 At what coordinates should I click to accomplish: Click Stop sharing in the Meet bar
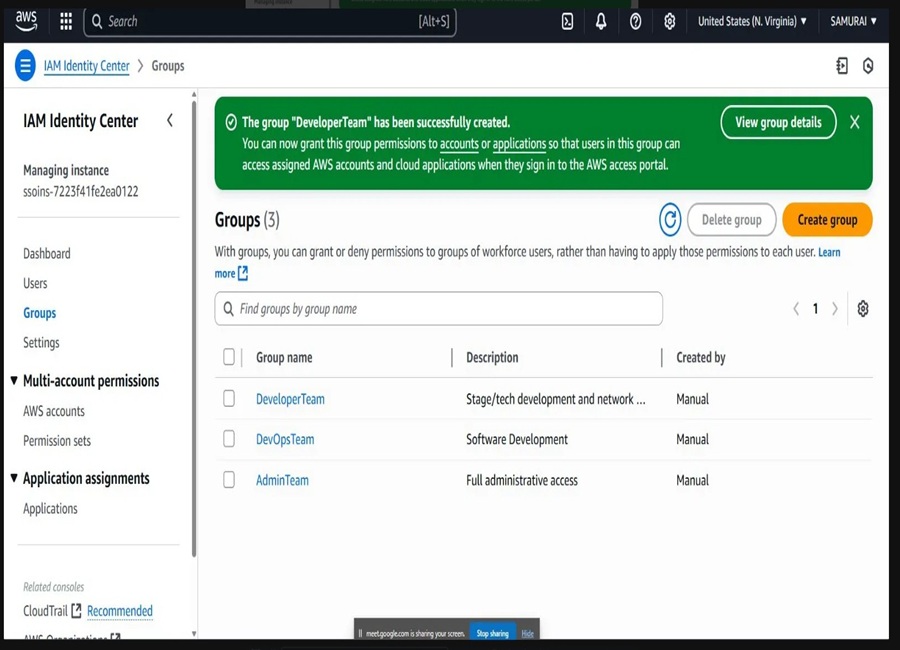tap(492, 633)
